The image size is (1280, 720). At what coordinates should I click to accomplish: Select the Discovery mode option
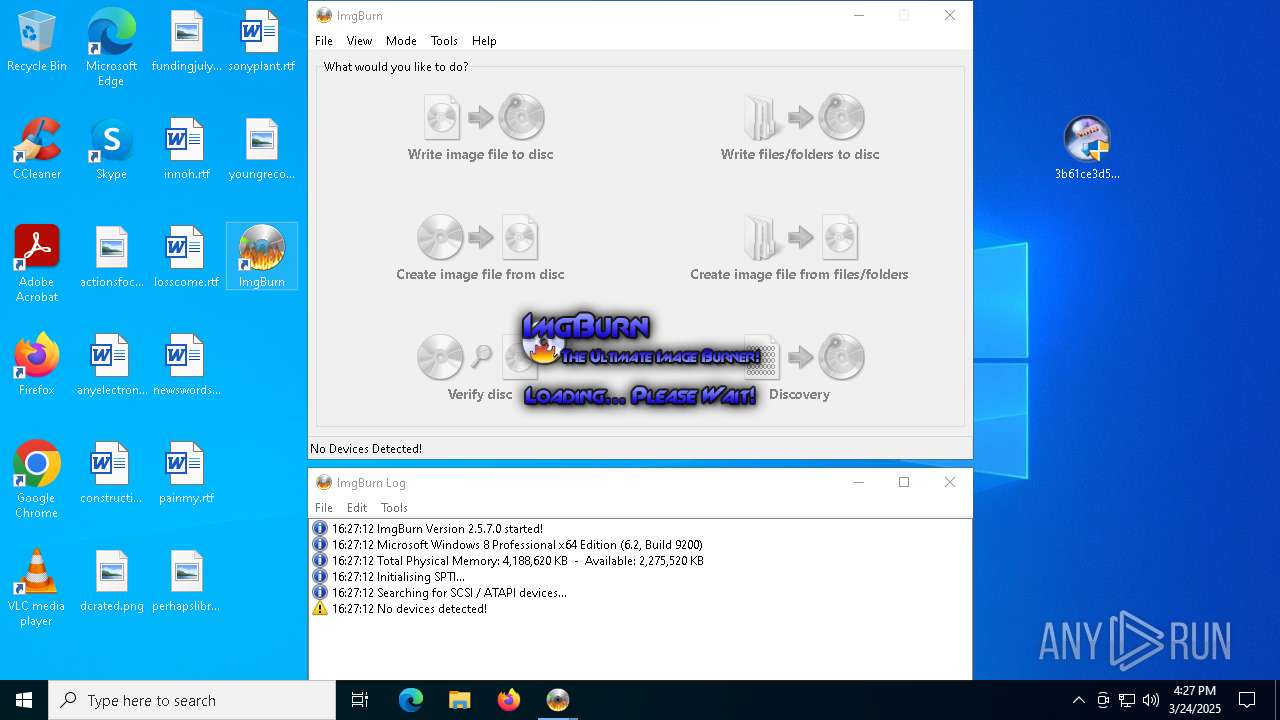click(x=800, y=368)
